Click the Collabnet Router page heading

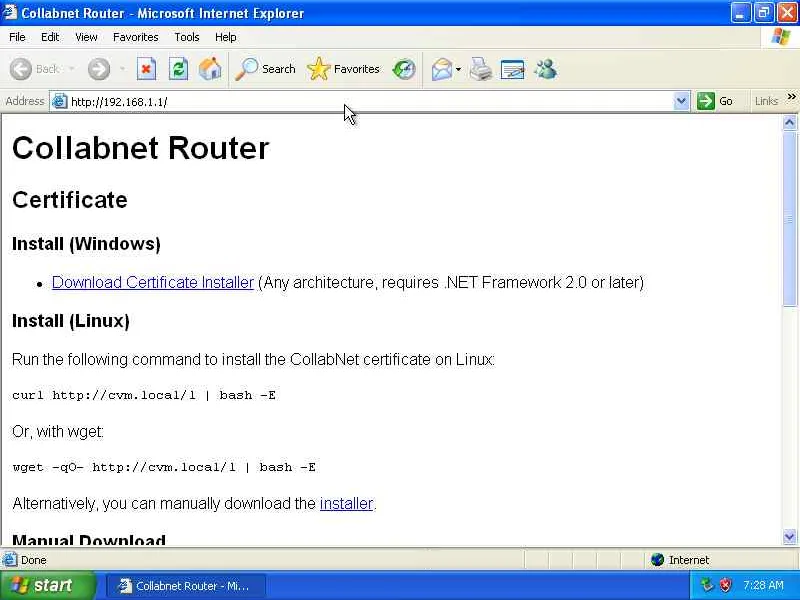coord(140,148)
